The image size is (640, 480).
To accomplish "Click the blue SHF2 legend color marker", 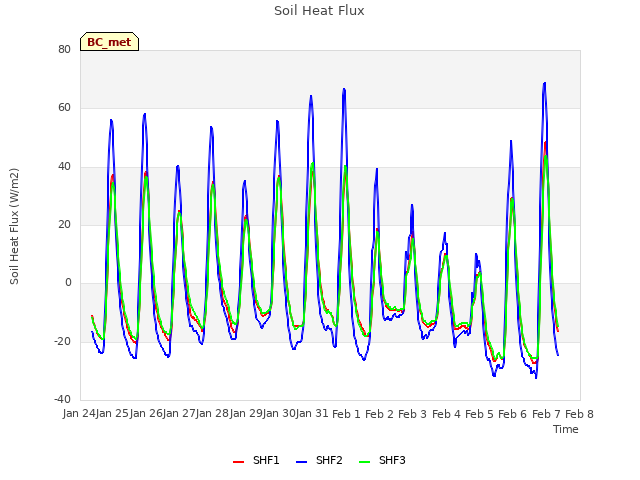I will (x=301, y=462).
